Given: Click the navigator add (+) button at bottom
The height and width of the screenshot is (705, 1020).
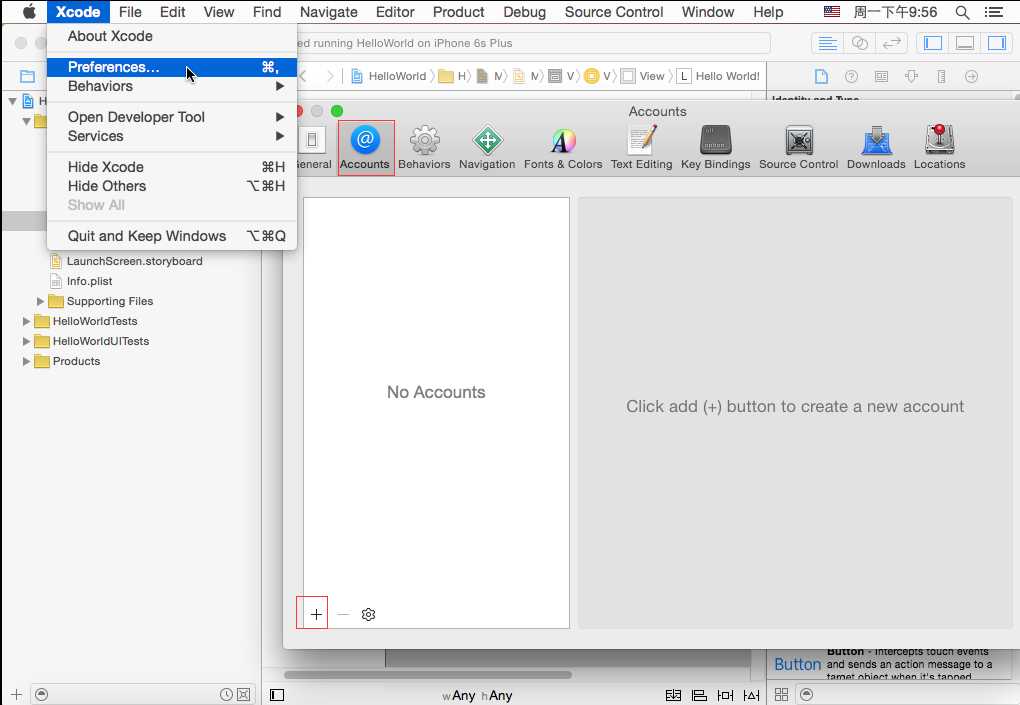Looking at the screenshot, I should [x=16, y=695].
